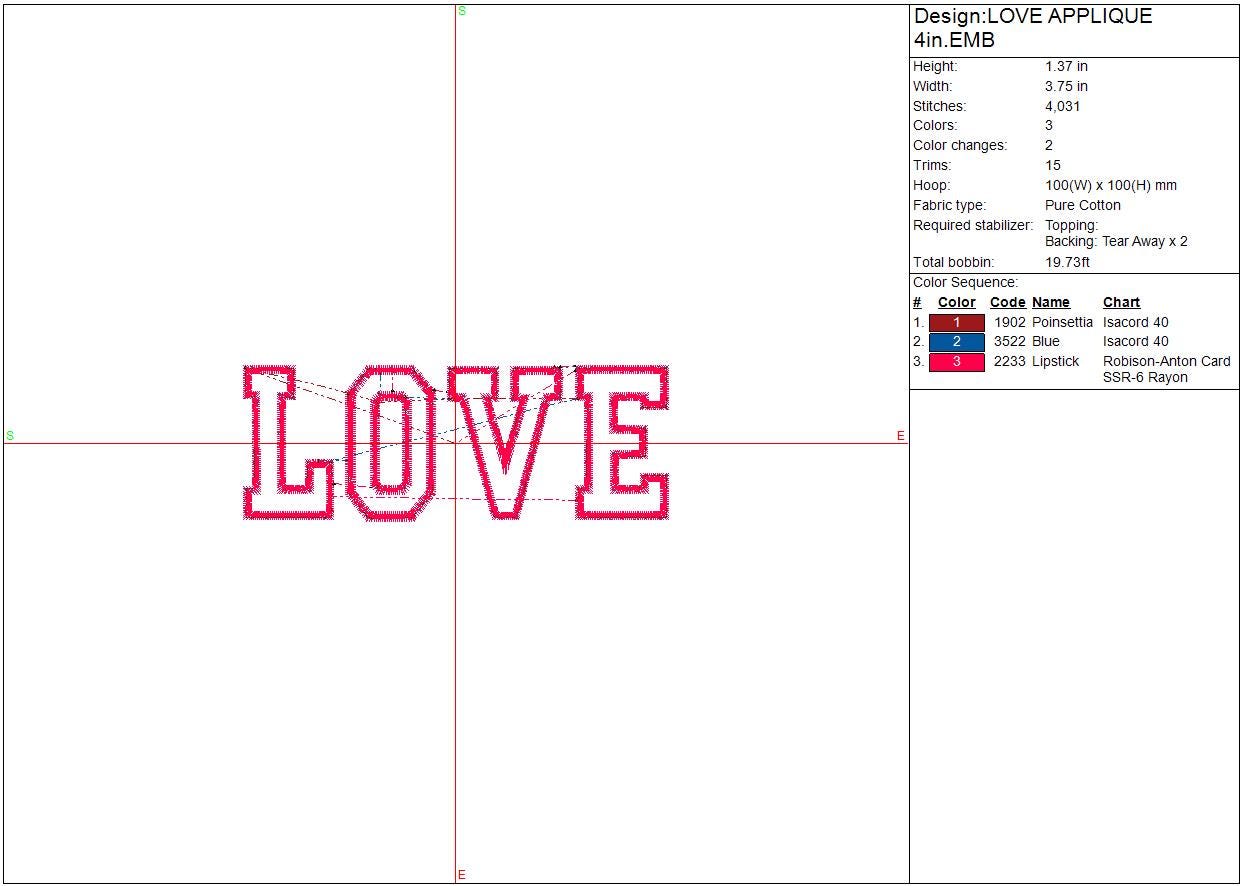1244x886 pixels.
Task: Click the stitches count value 4,031
Action: coord(1062,106)
